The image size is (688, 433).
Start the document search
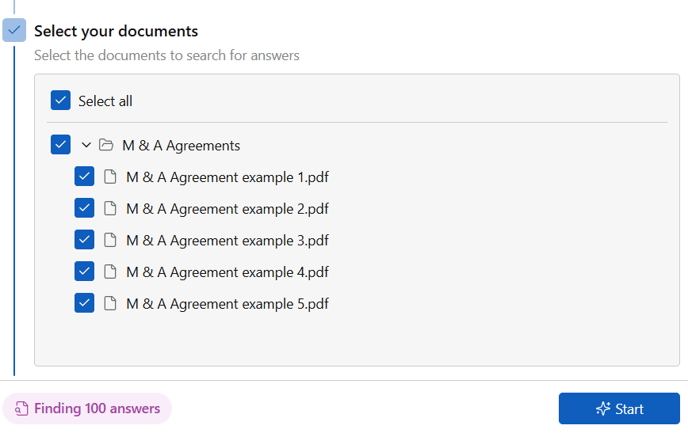619,408
